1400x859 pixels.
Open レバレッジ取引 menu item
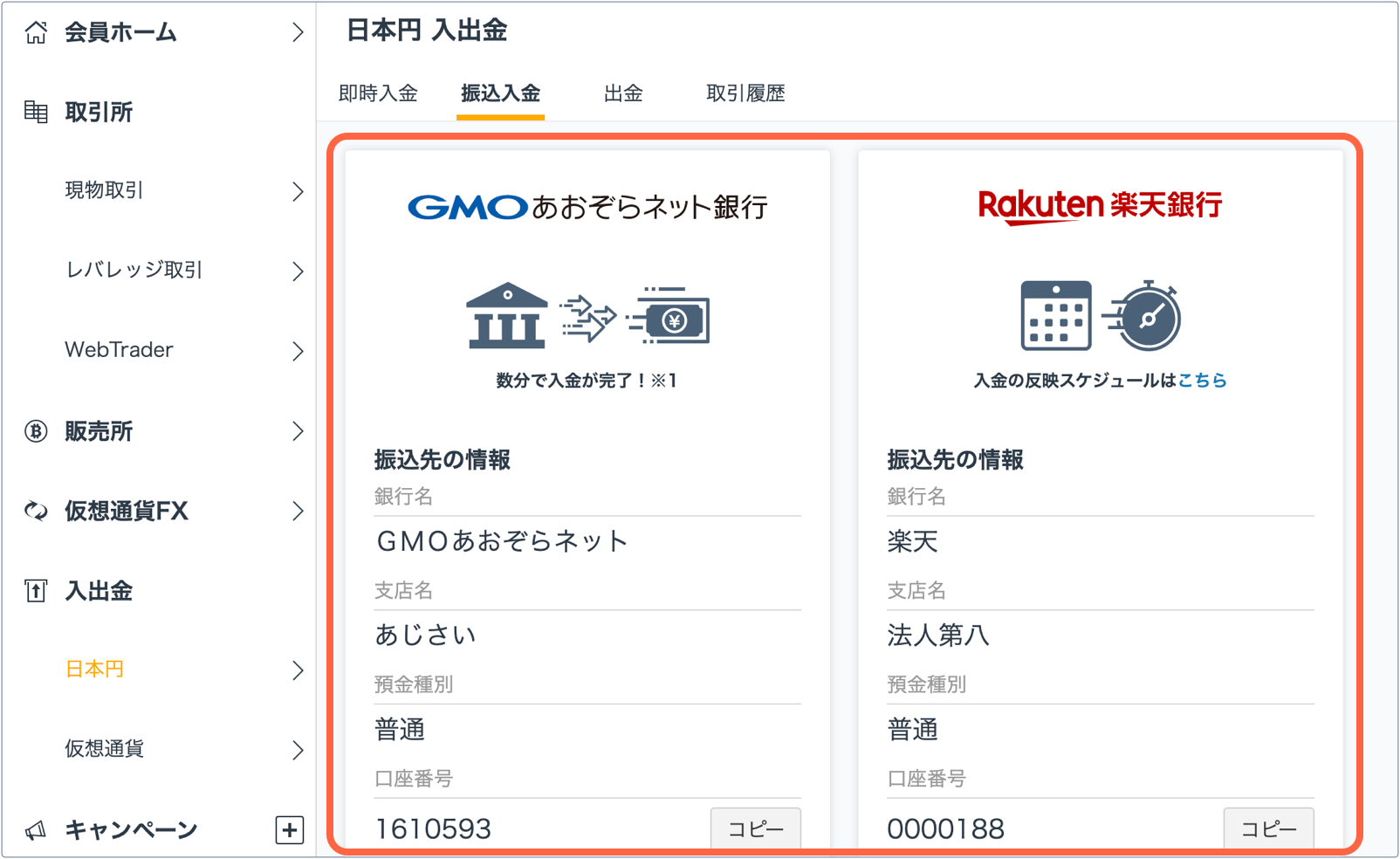[x=134, y=270]
